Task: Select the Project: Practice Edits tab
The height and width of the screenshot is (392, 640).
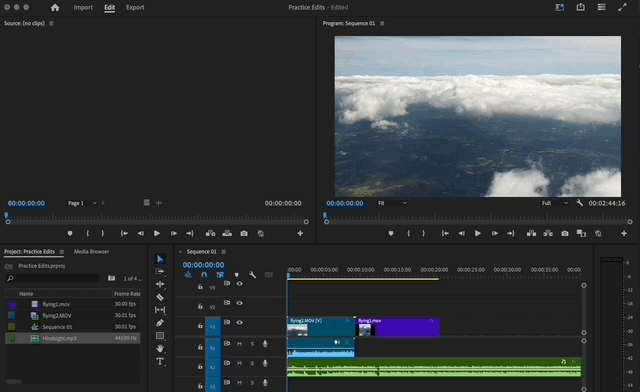Action: pyautogui.click(x=29, y=252)
